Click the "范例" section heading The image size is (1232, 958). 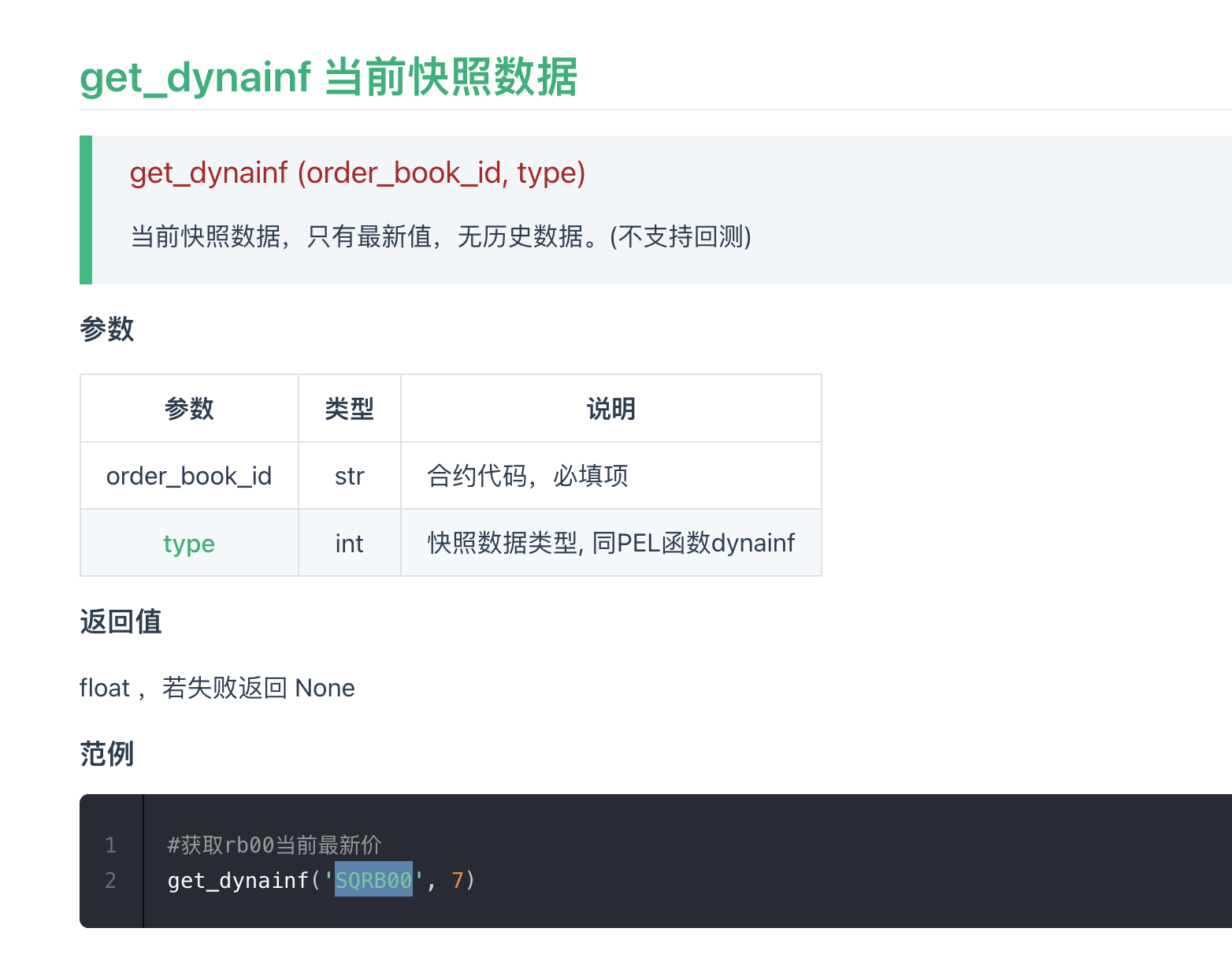click(107, 754)
